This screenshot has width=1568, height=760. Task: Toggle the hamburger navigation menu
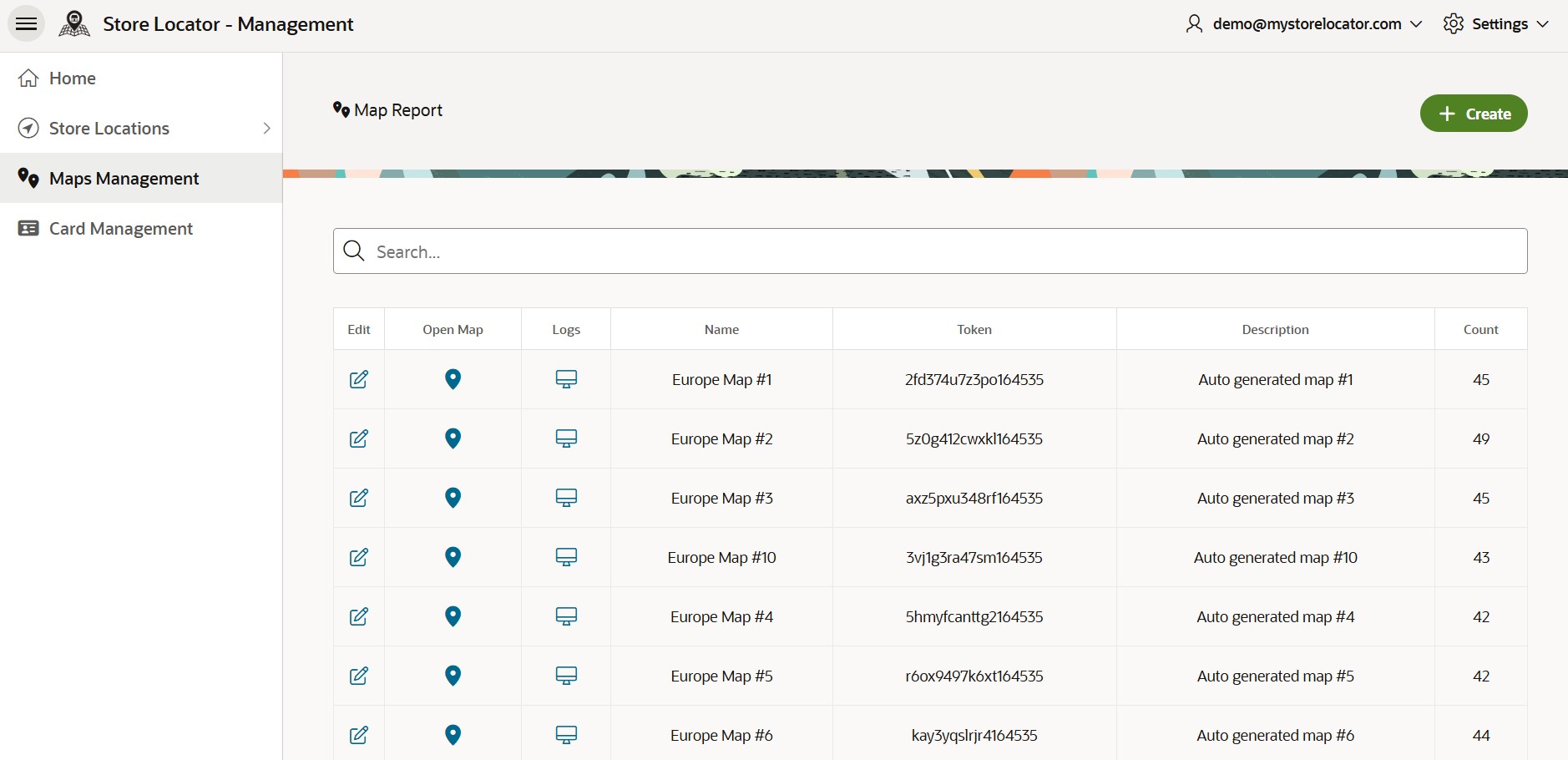click(x=27, y=24)
